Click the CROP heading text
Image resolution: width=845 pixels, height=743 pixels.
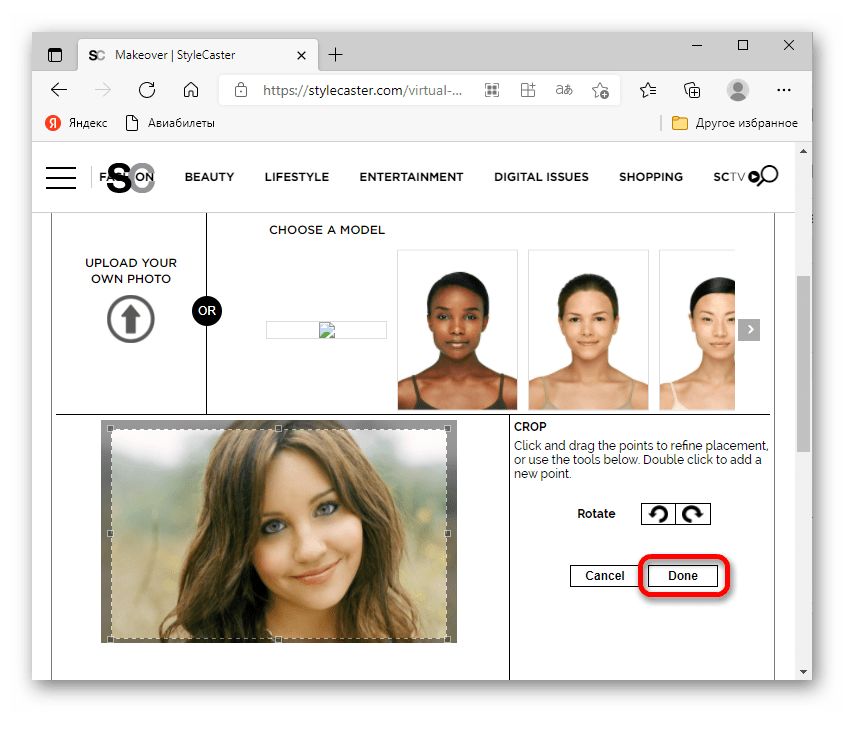click(x=530, y=427)
